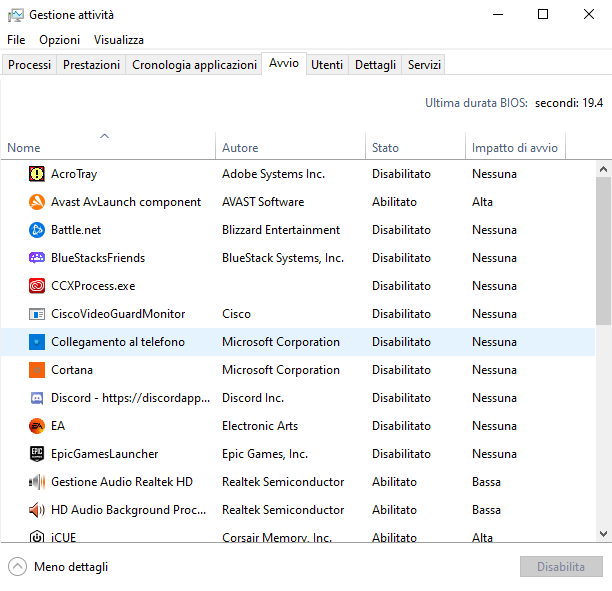Image resolution: width=612 pixels, height=591 pixels.
Task: Select the CCXProcess.exe entry name
Action: [93, 286]
